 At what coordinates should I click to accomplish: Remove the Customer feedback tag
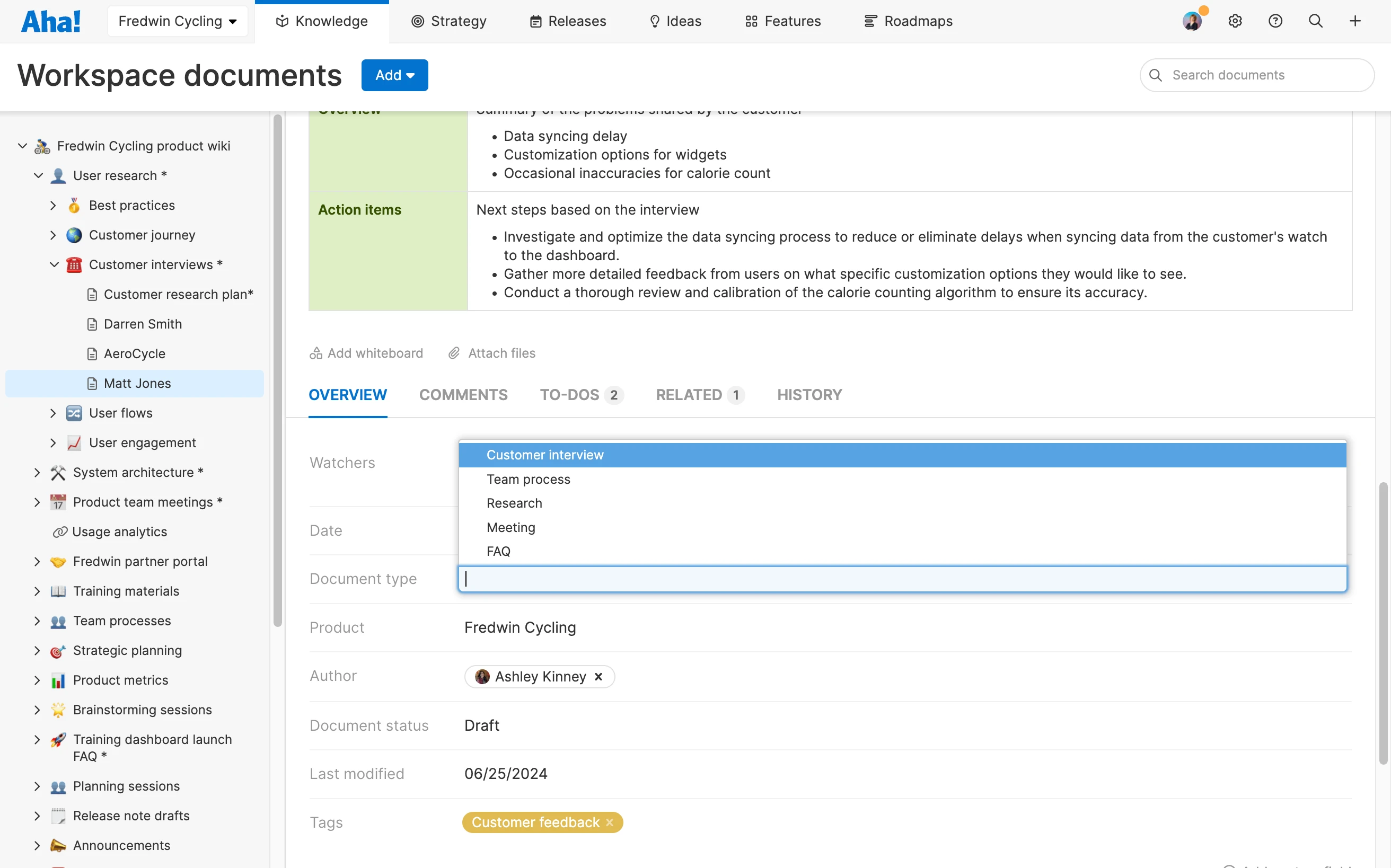[610, 822]
